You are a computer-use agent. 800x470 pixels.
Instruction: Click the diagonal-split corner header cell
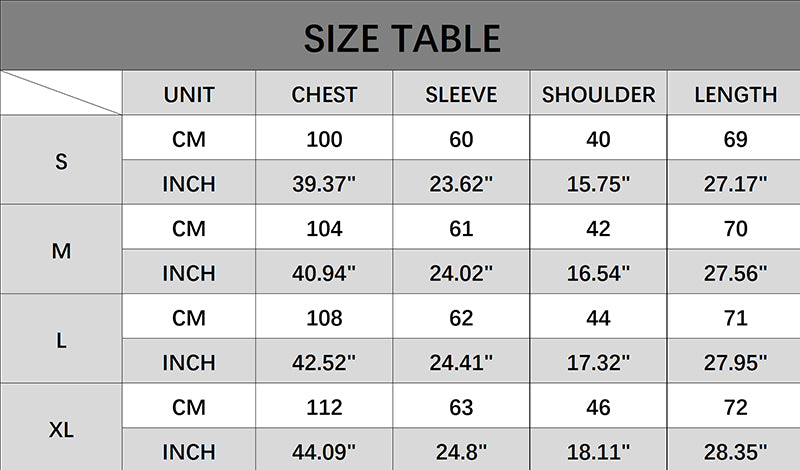[x=61, y=93]
